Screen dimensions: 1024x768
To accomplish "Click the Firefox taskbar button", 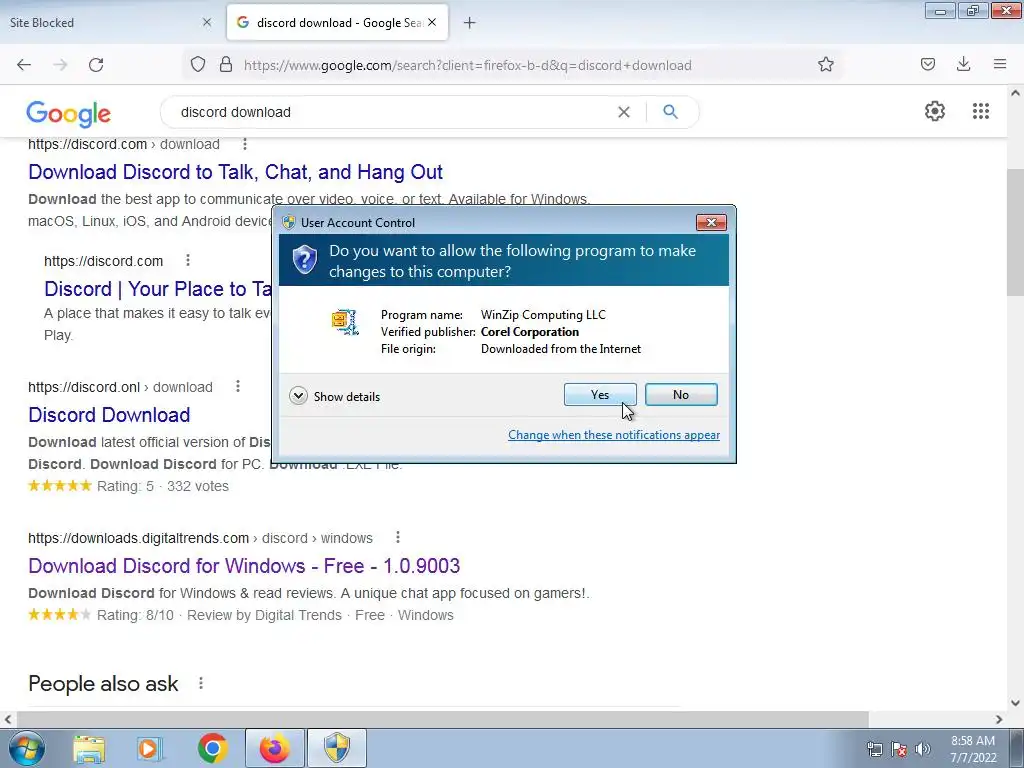I will [274, 748].
